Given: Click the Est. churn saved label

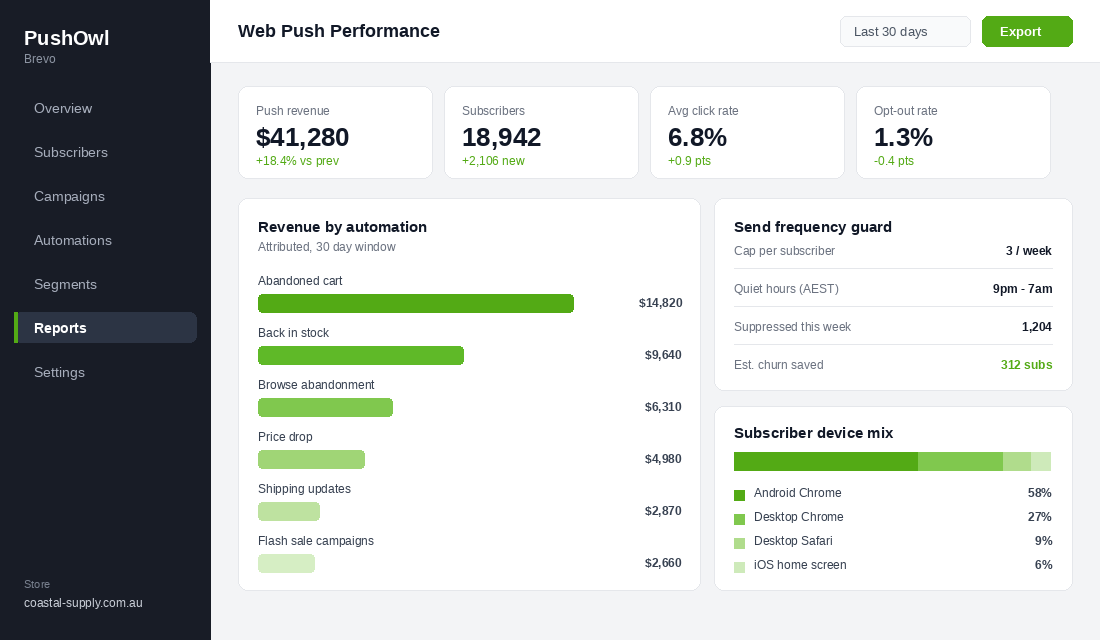Looking at the screenshot, I should pyautogui.click(x=779, y=364).
